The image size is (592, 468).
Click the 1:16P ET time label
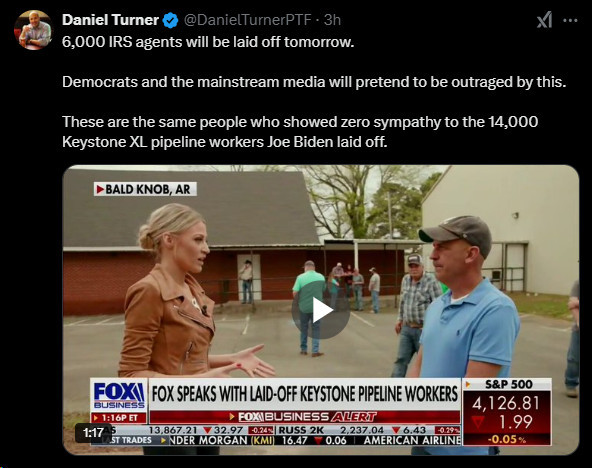click(x=119, y=418)
